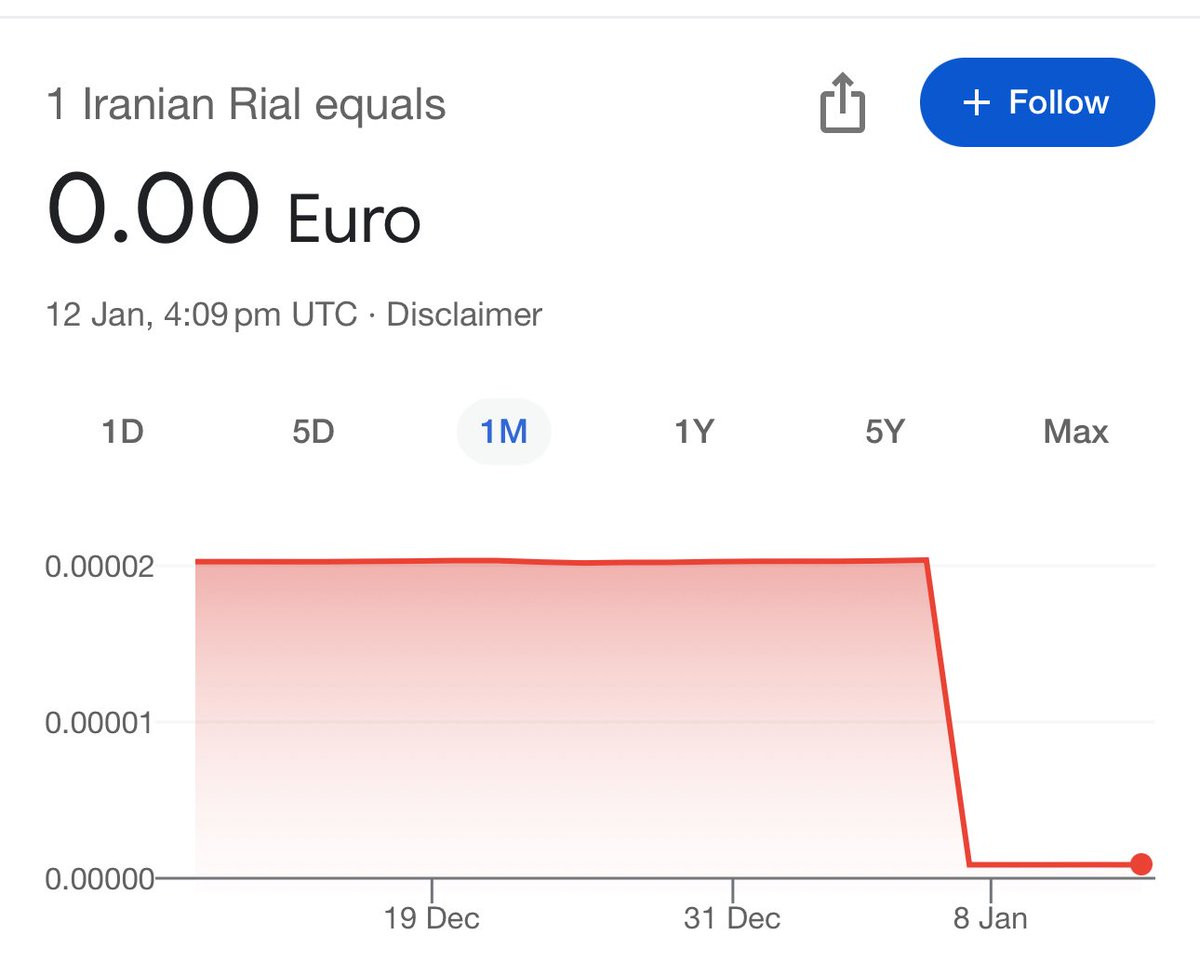This screenshot has width=1200, height=962.
Task: View the Max time range
Action: [1076, 432]
